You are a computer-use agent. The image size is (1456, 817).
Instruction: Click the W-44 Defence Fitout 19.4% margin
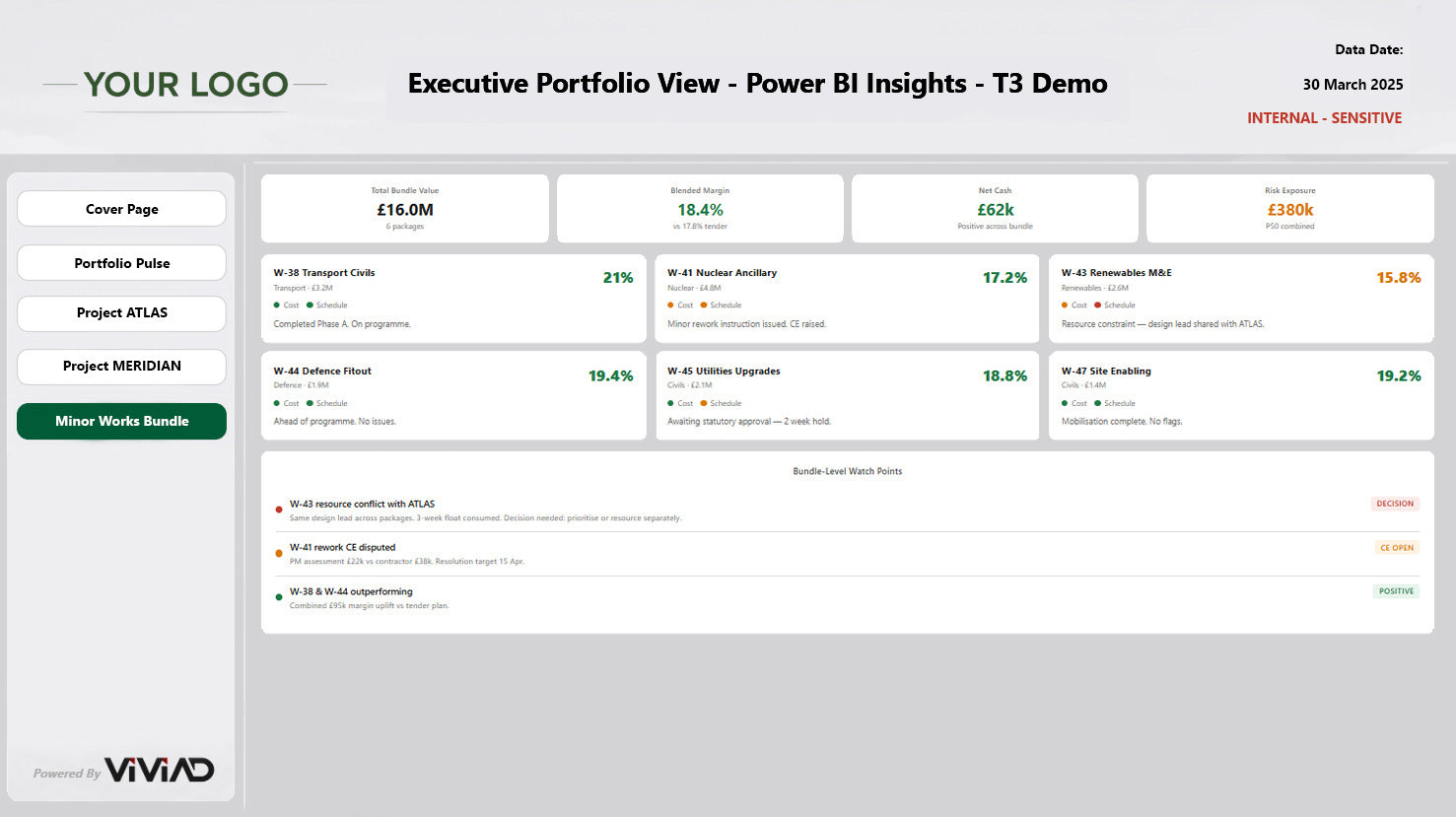click(x=610, y=376)
